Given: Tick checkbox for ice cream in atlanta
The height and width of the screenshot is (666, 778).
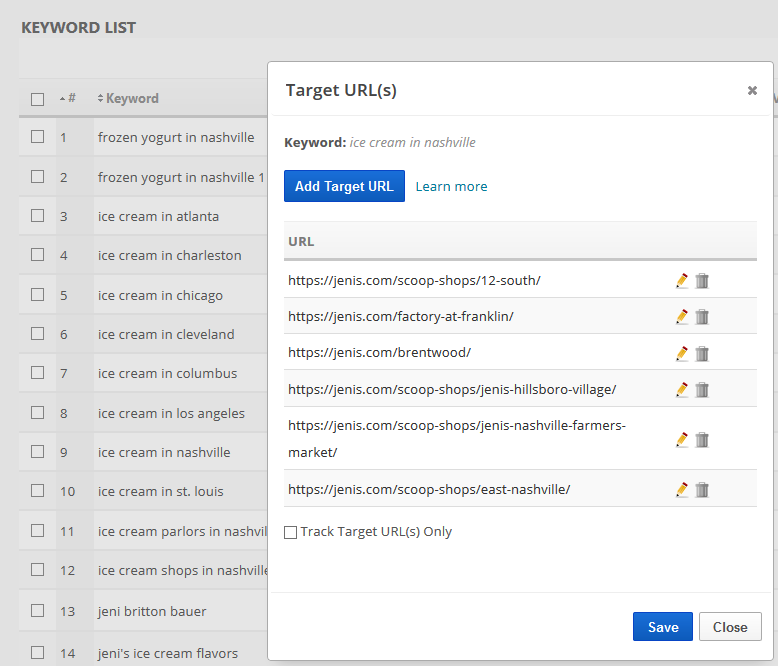Looking at the screenshot, I should (37, 216).
